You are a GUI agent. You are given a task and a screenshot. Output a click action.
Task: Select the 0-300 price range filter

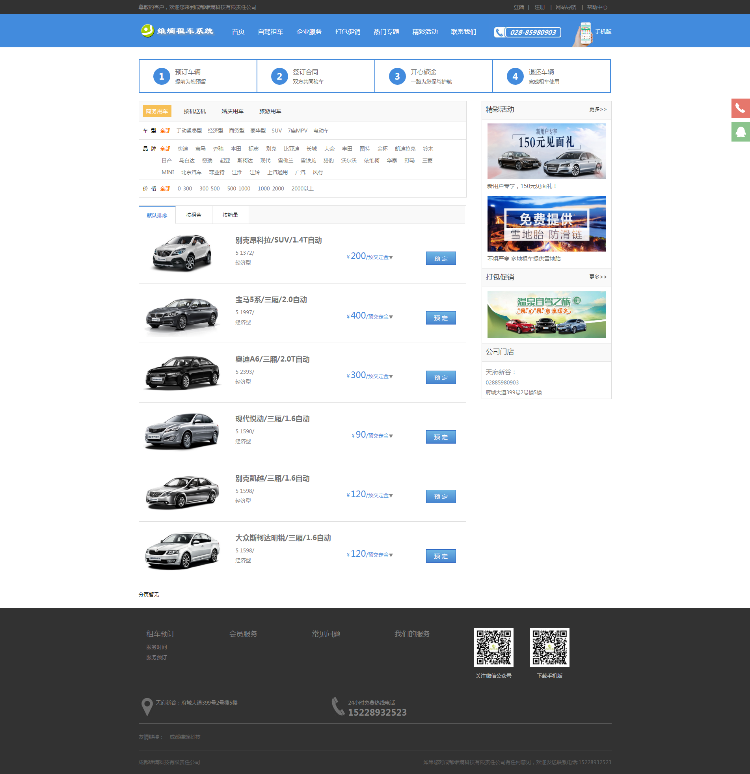point(184,187)
